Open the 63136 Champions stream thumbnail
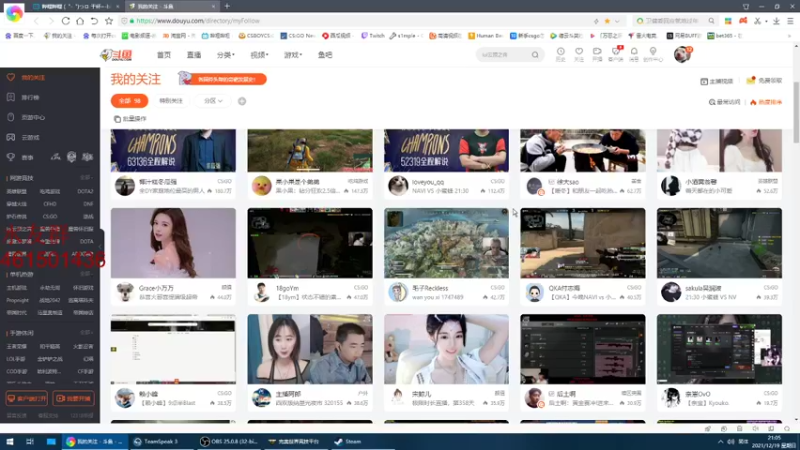The image size is (800, 450). coord(173,150)
